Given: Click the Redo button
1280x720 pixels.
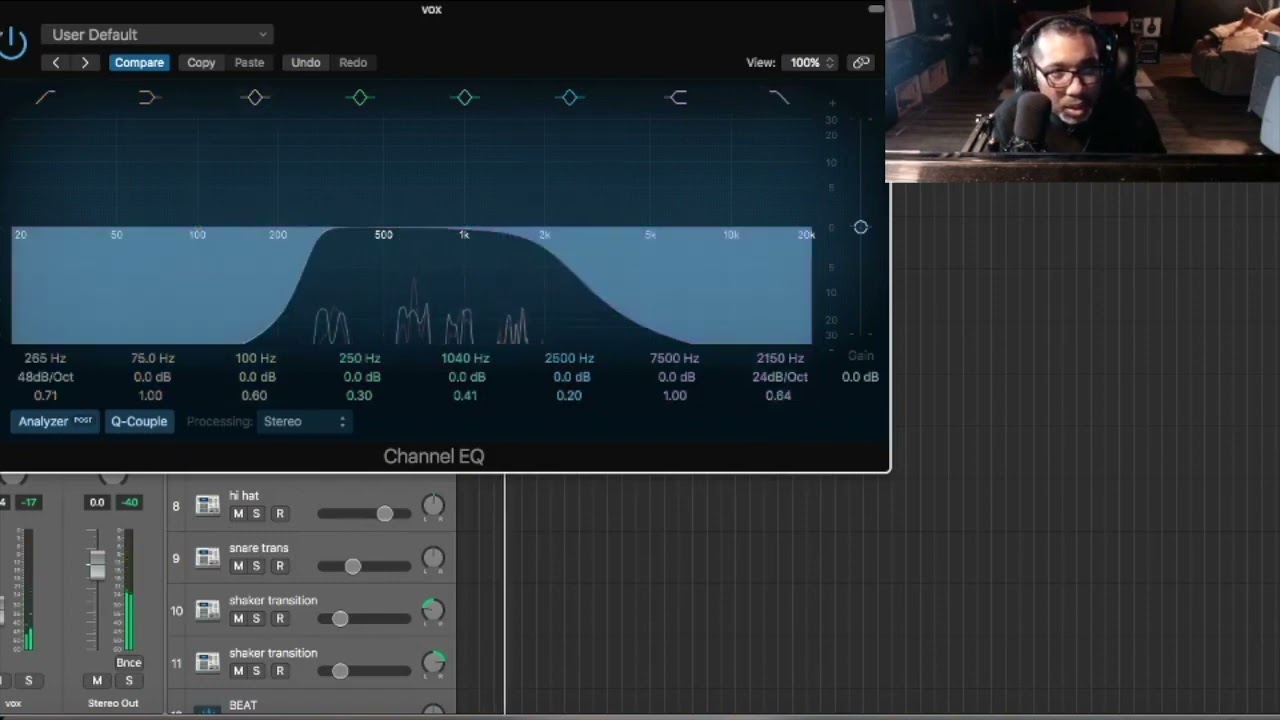Looking at the screenshot, I should pos(353,62).
